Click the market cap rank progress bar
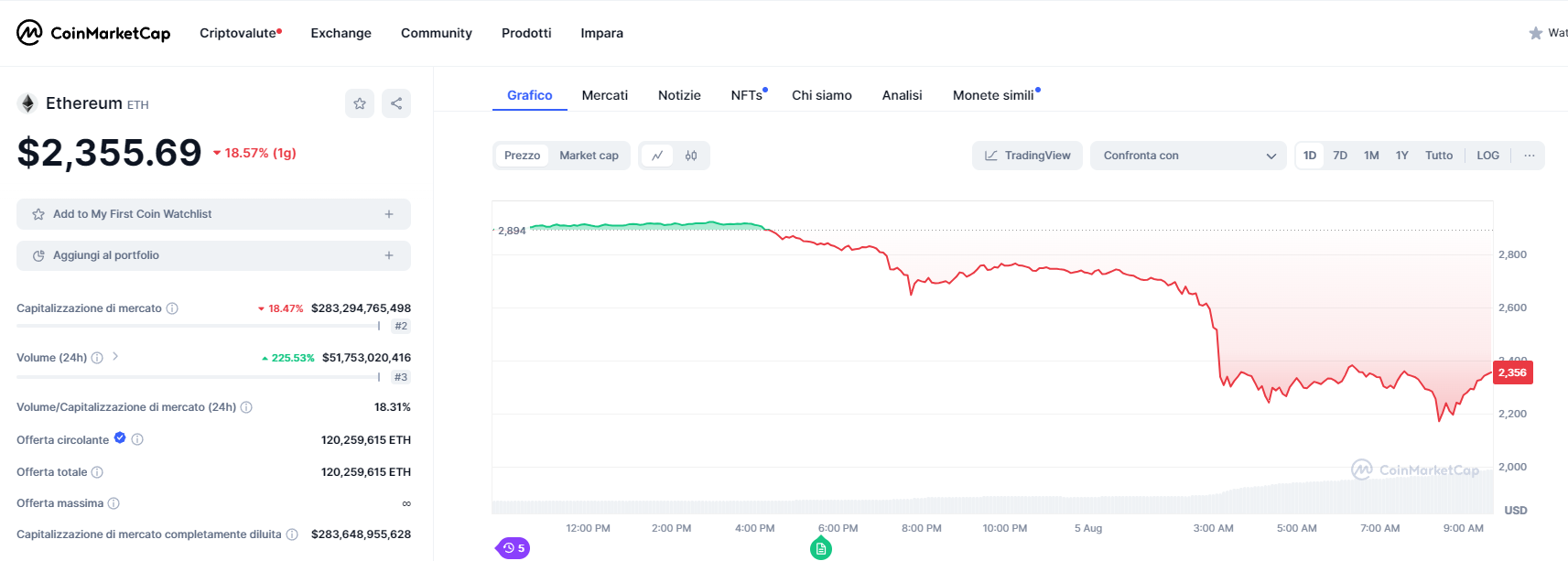This screenshot has height=561, width=1568. coord(197,326)
